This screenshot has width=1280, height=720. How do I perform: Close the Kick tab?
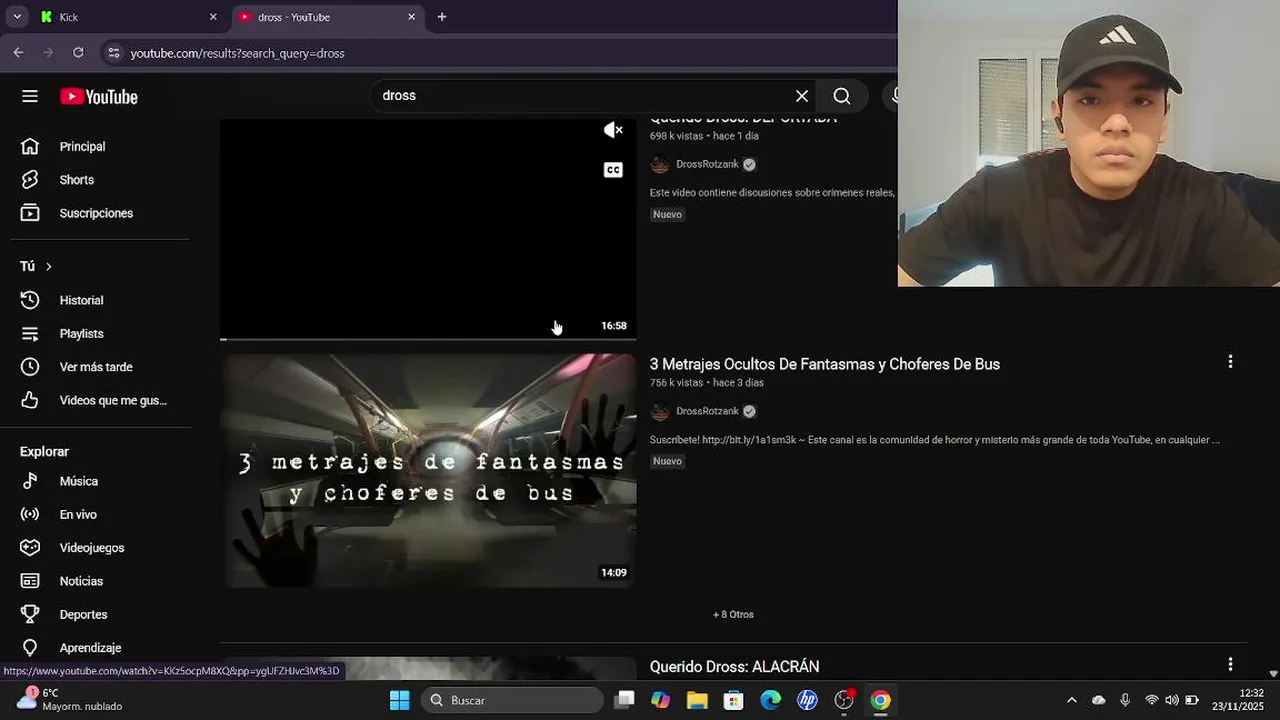(x=213, y=17)
